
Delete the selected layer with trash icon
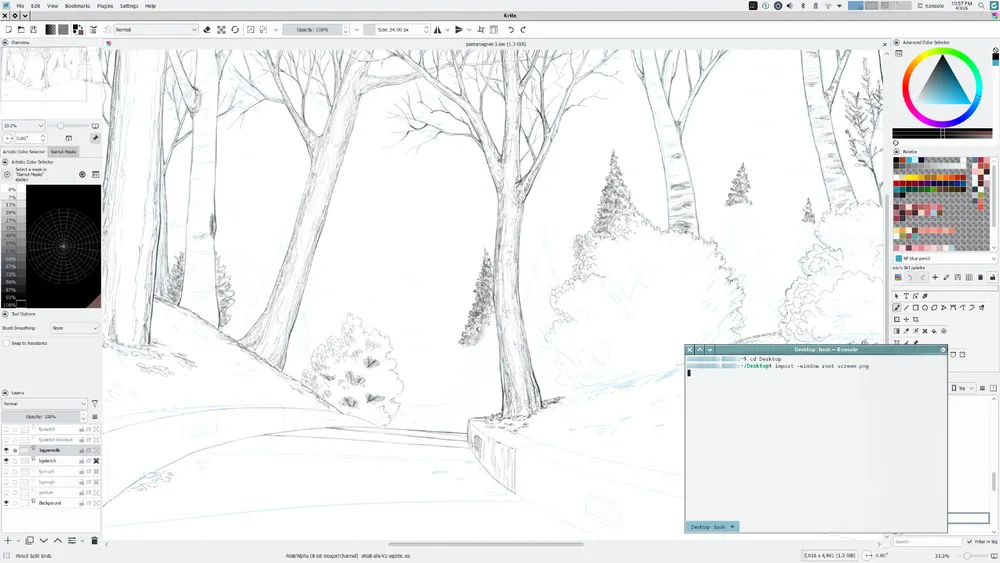[x=94, y=541]
